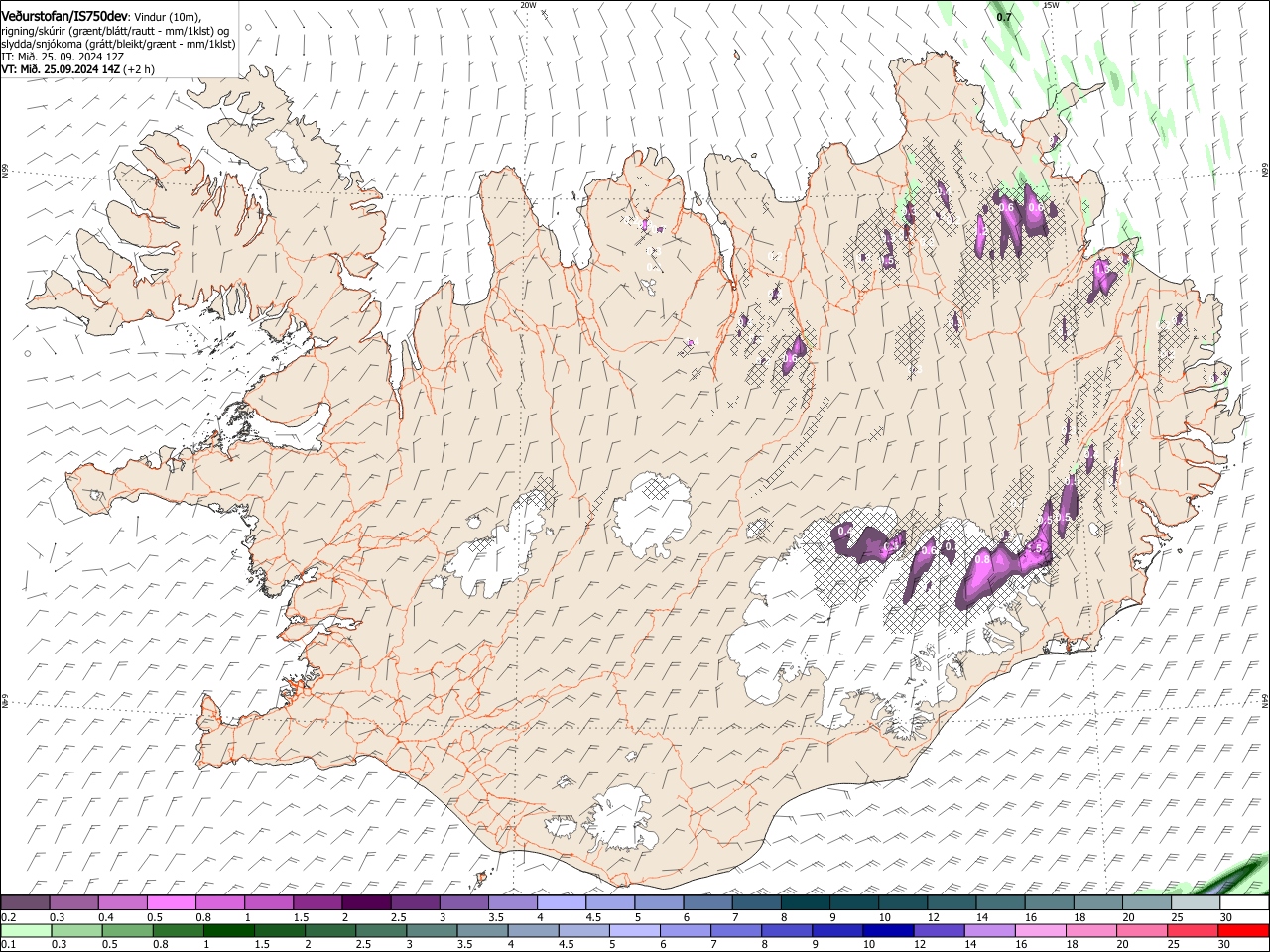Viewport: 1270px width, 952px height.
Task: Select the palest green swatch between 0.1 and 0.3
Action: [x=26, y=930]
